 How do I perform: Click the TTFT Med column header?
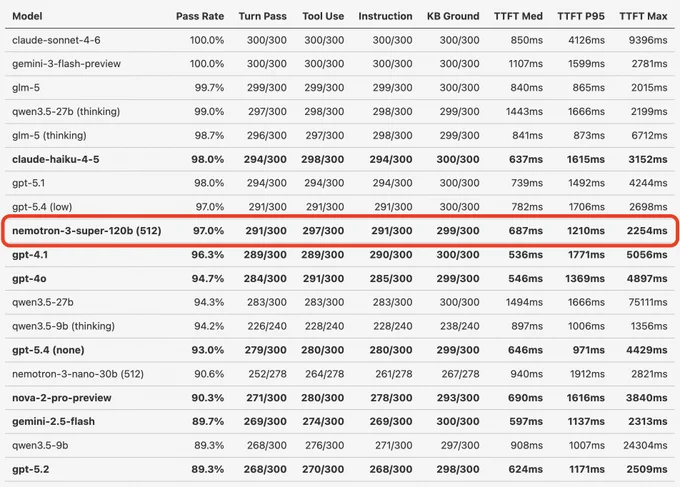click(518, 16)
